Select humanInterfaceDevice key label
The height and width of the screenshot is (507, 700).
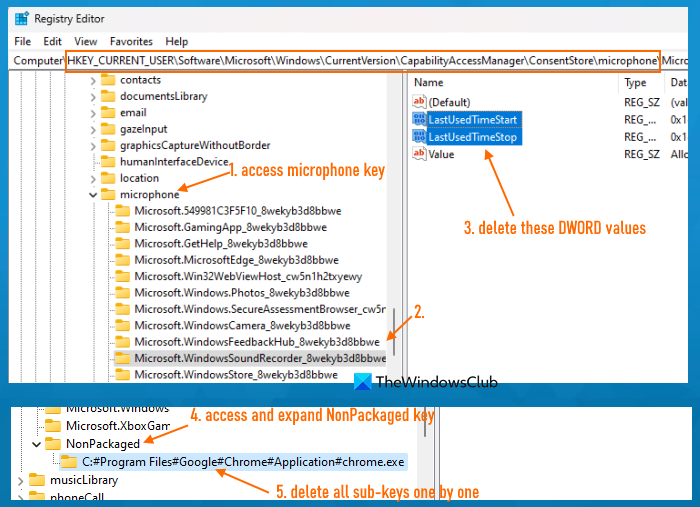click(174, 162)
